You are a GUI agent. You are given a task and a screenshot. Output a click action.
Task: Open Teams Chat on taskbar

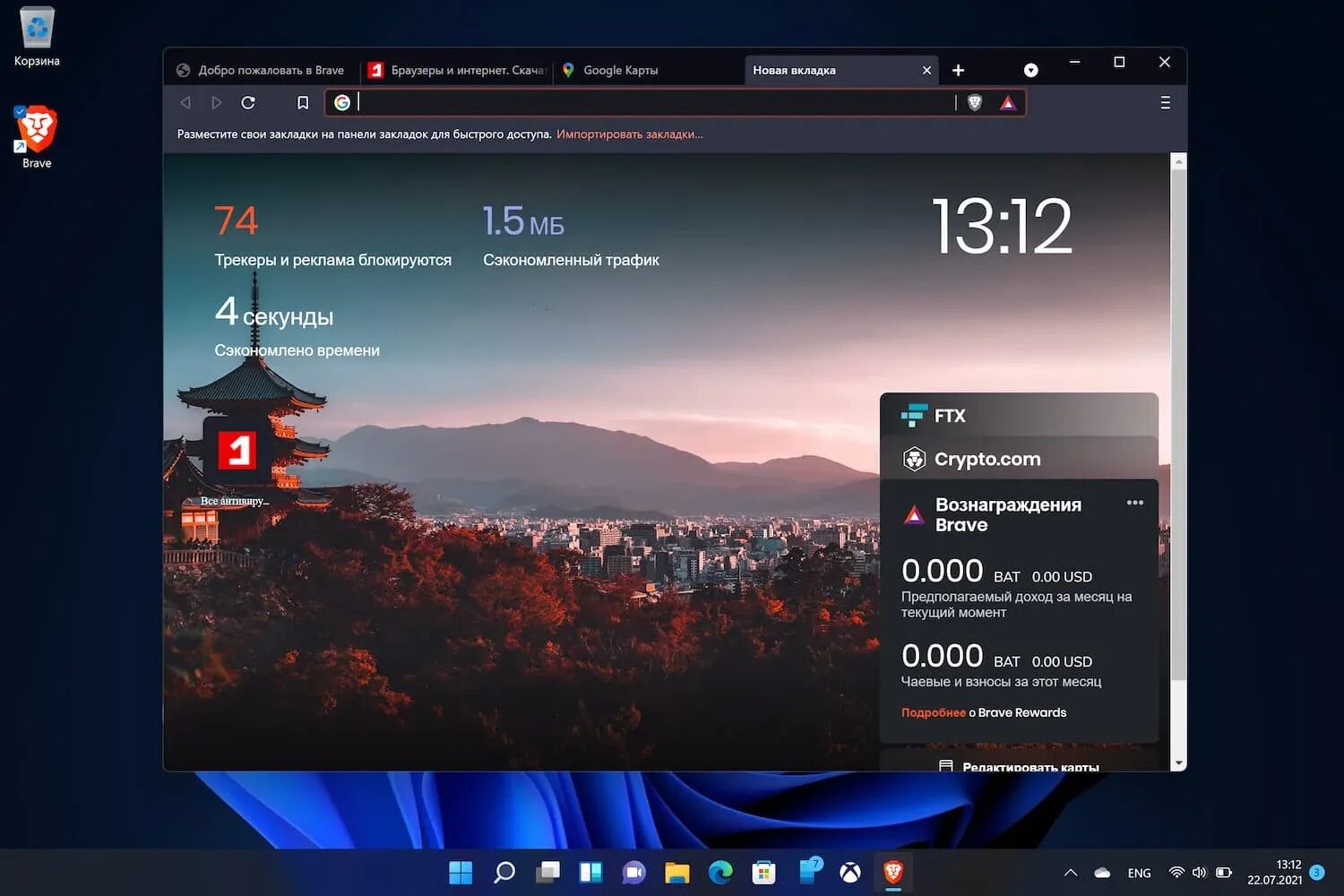(634, 873)
